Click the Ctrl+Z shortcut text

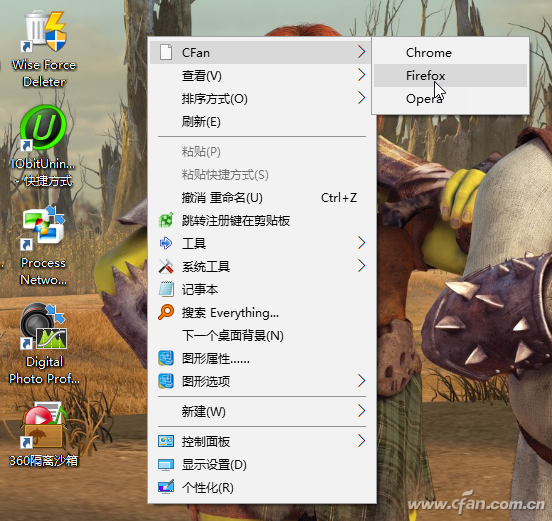tap(339, 197)
